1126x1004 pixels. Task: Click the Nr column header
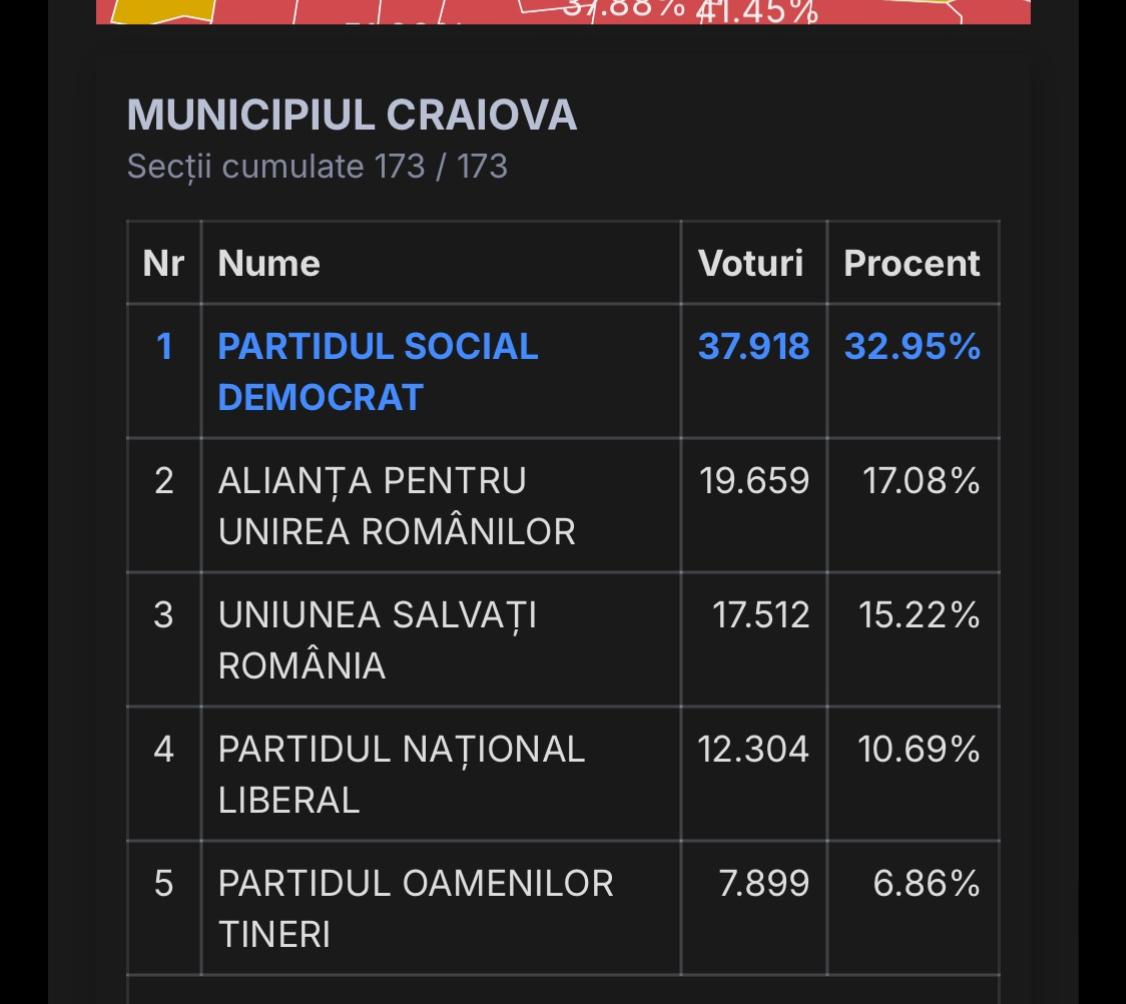coord(164,263)
